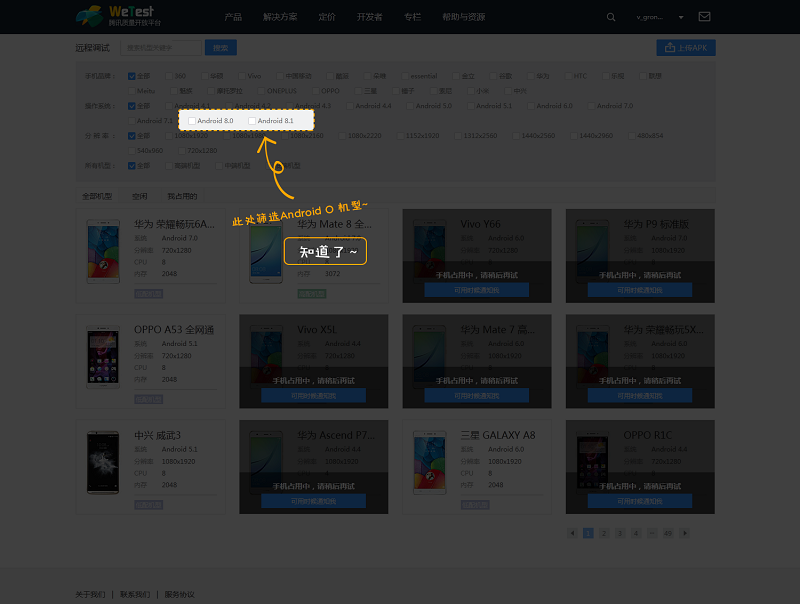Click the OPPO A53 全网通 phone image
This screenshot has height=604, width=800.
click(103, 357)
